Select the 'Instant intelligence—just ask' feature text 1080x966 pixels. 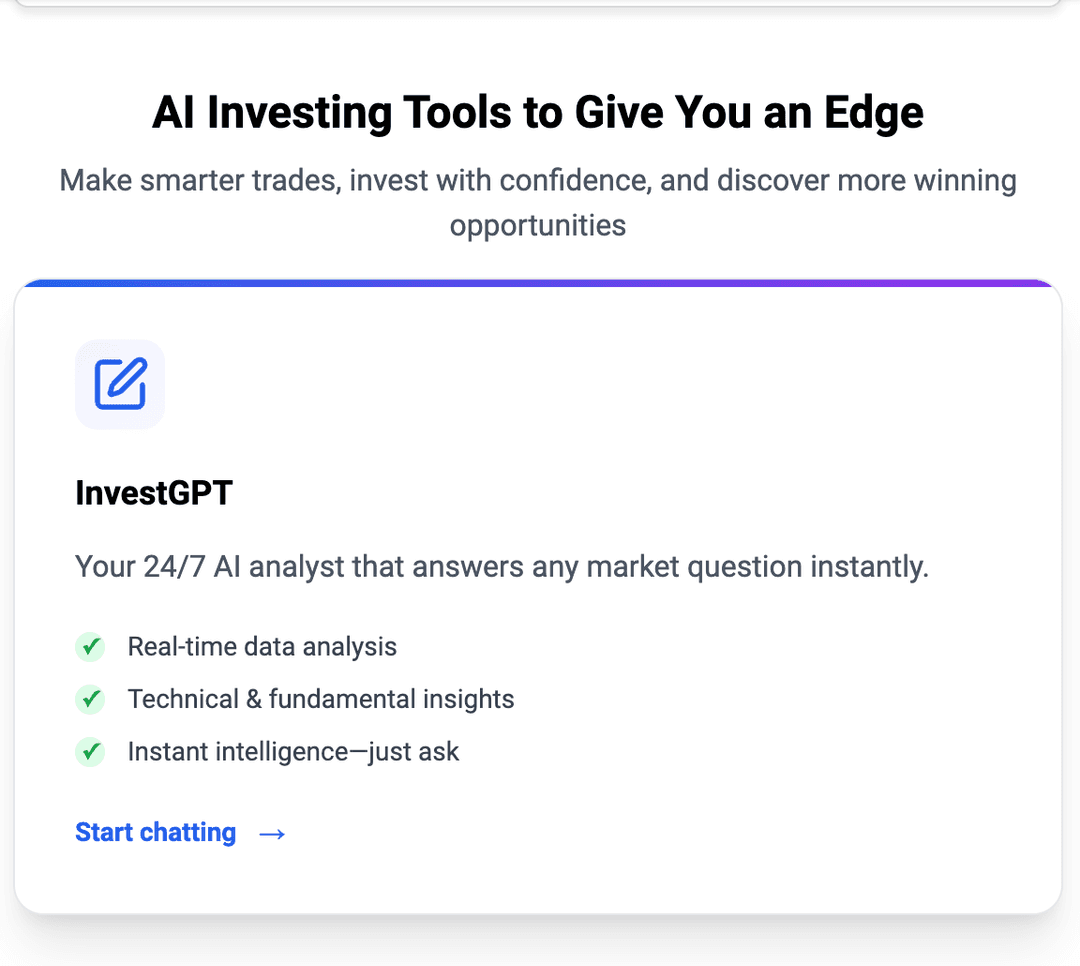293,751
